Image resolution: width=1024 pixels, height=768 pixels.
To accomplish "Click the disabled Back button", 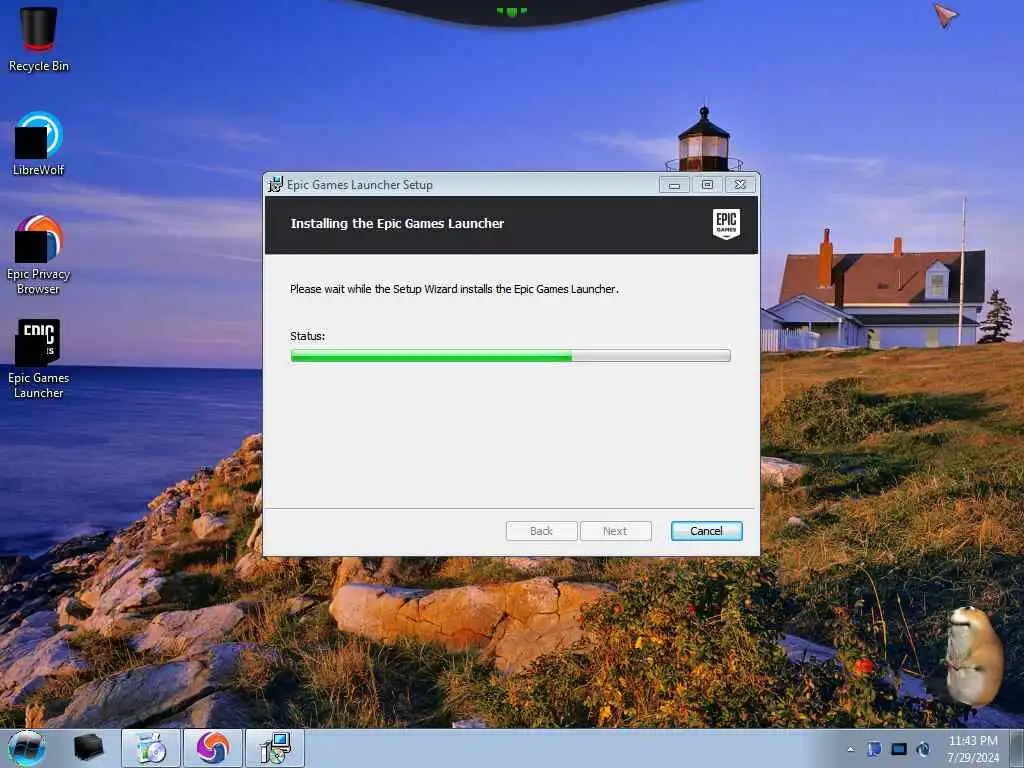I will [x=541, y=531].
